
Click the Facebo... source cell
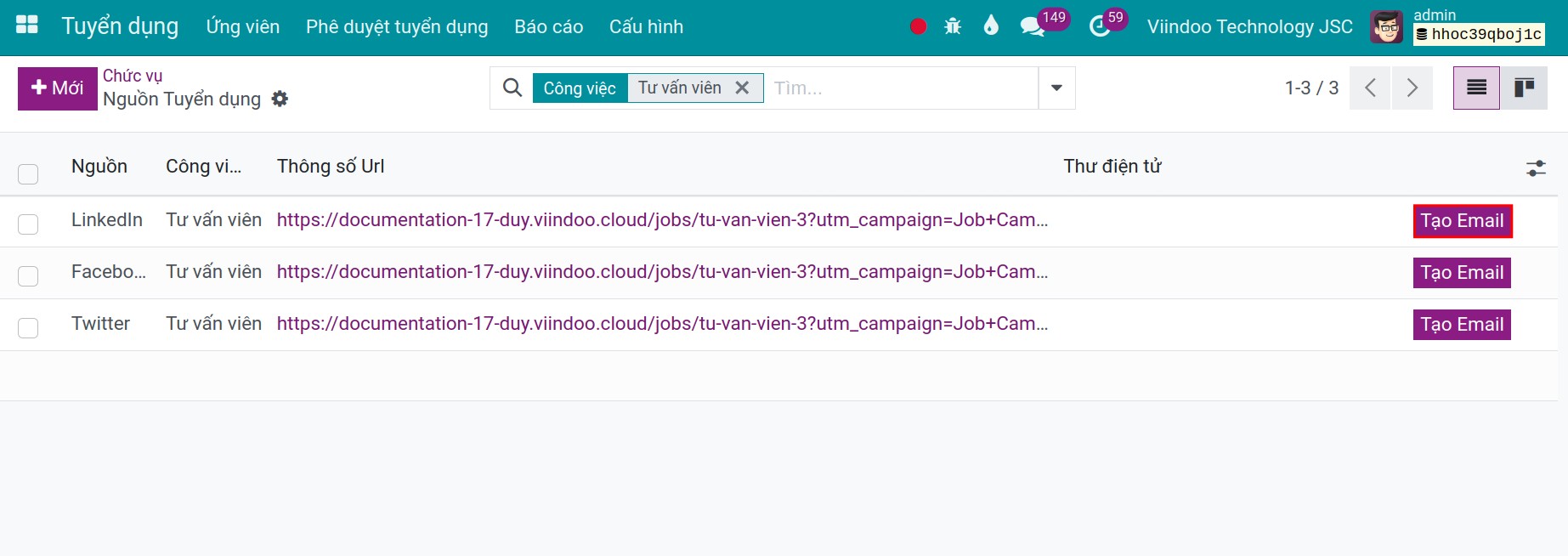(x=109, y=272)
